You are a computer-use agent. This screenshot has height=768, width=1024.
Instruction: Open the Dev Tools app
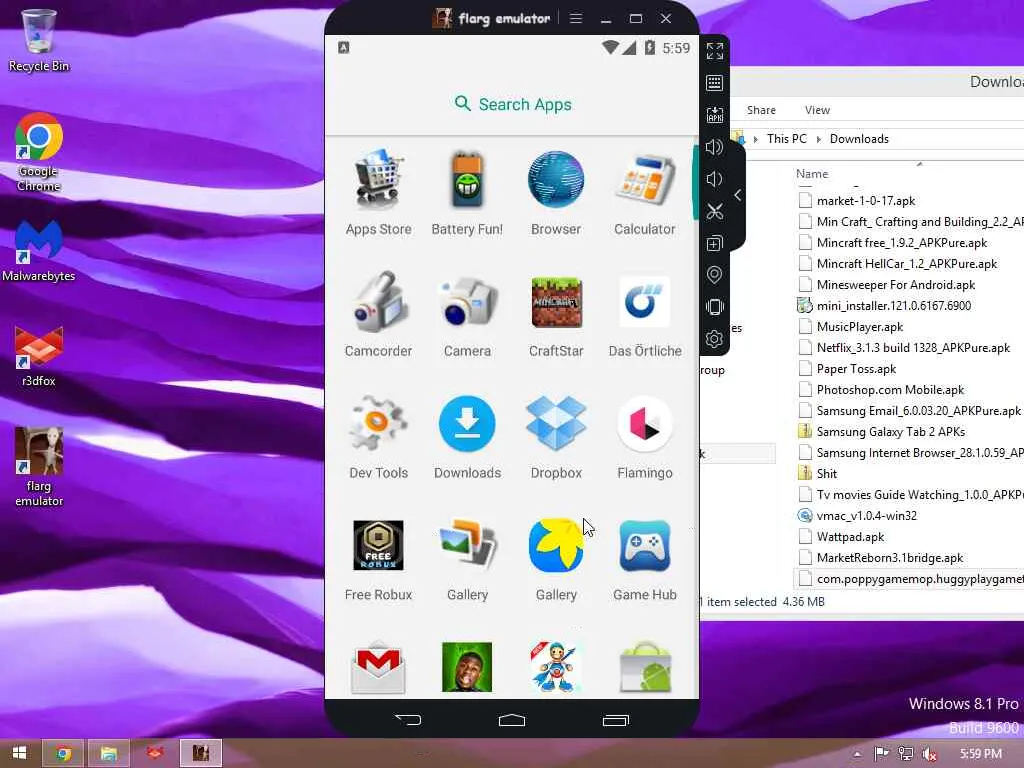(378, 436)
